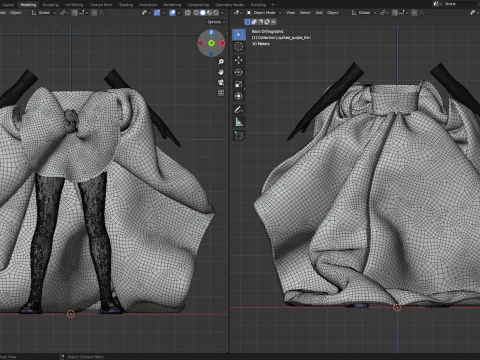Click the zoom magnifier icon in left viewport
This screenshot has width=480, height=360.
coord(221,62)
